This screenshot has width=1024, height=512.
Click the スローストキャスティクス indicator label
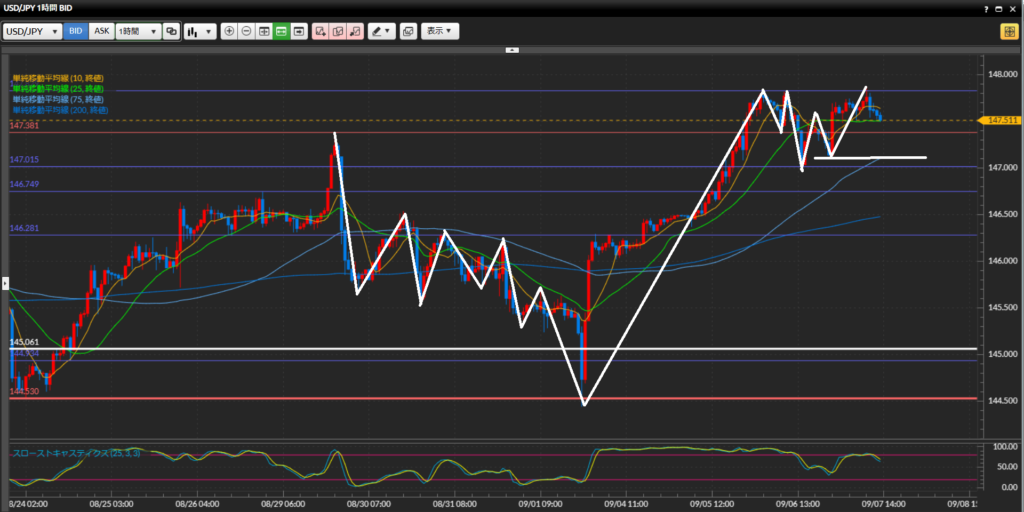76,453
